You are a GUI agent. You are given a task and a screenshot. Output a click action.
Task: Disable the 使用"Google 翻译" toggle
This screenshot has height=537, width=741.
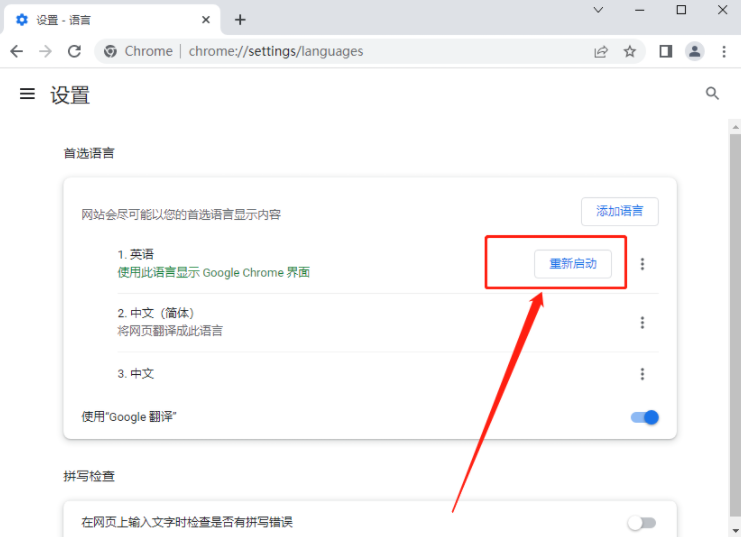[x=645, y=417]
